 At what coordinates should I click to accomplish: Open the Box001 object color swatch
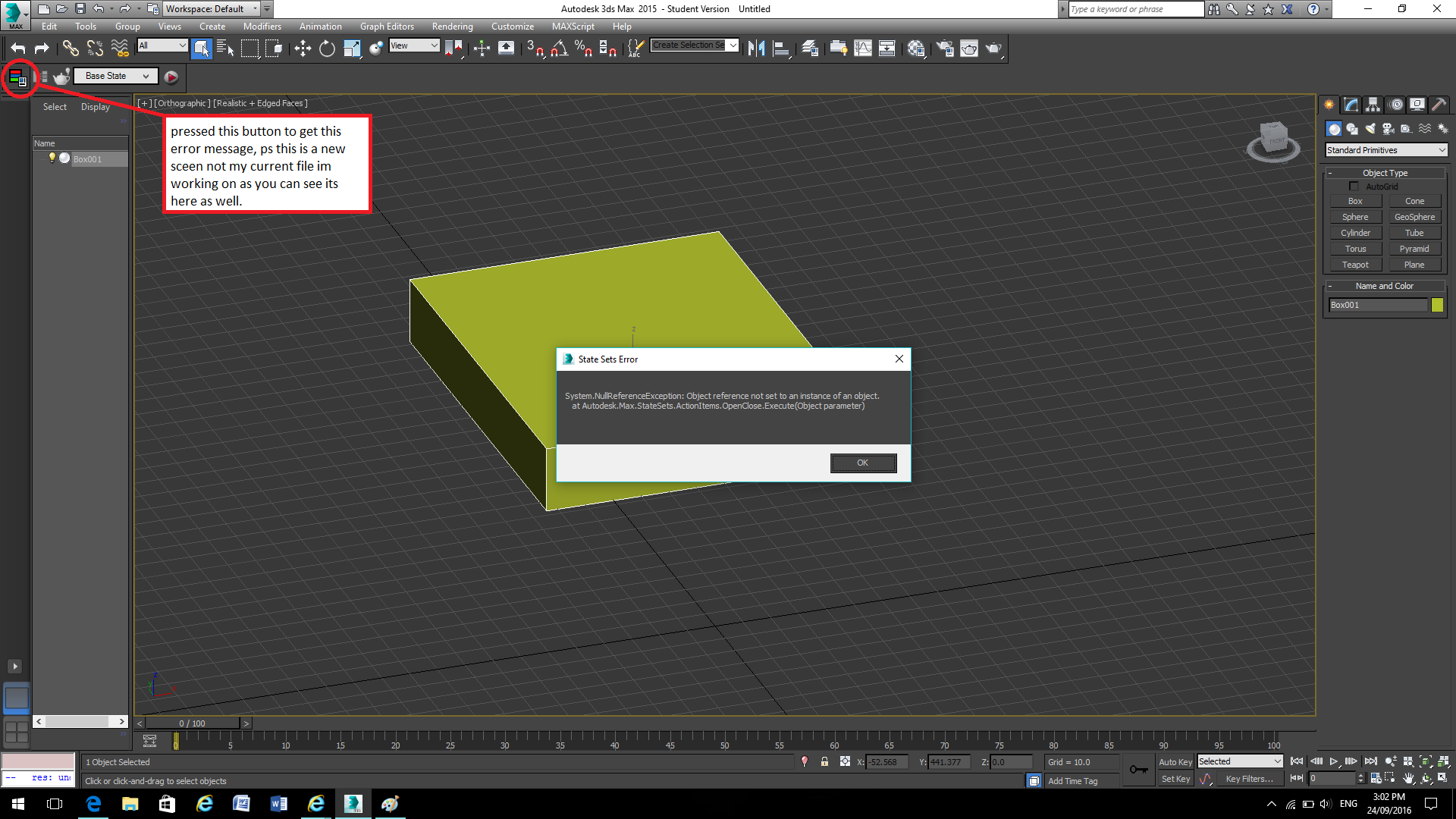[1437, 305]
